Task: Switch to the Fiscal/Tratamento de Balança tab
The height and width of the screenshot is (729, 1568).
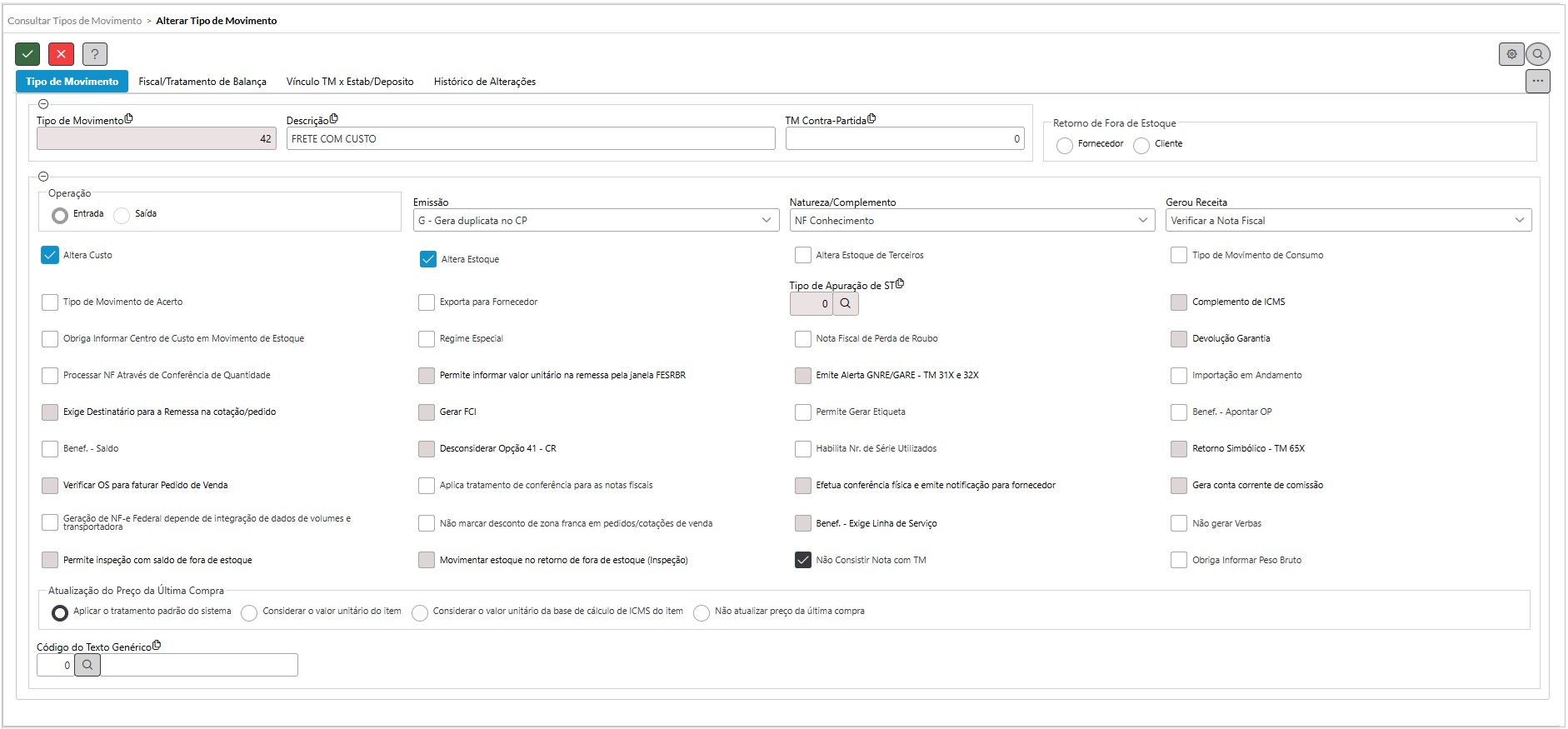Action: 202,82
